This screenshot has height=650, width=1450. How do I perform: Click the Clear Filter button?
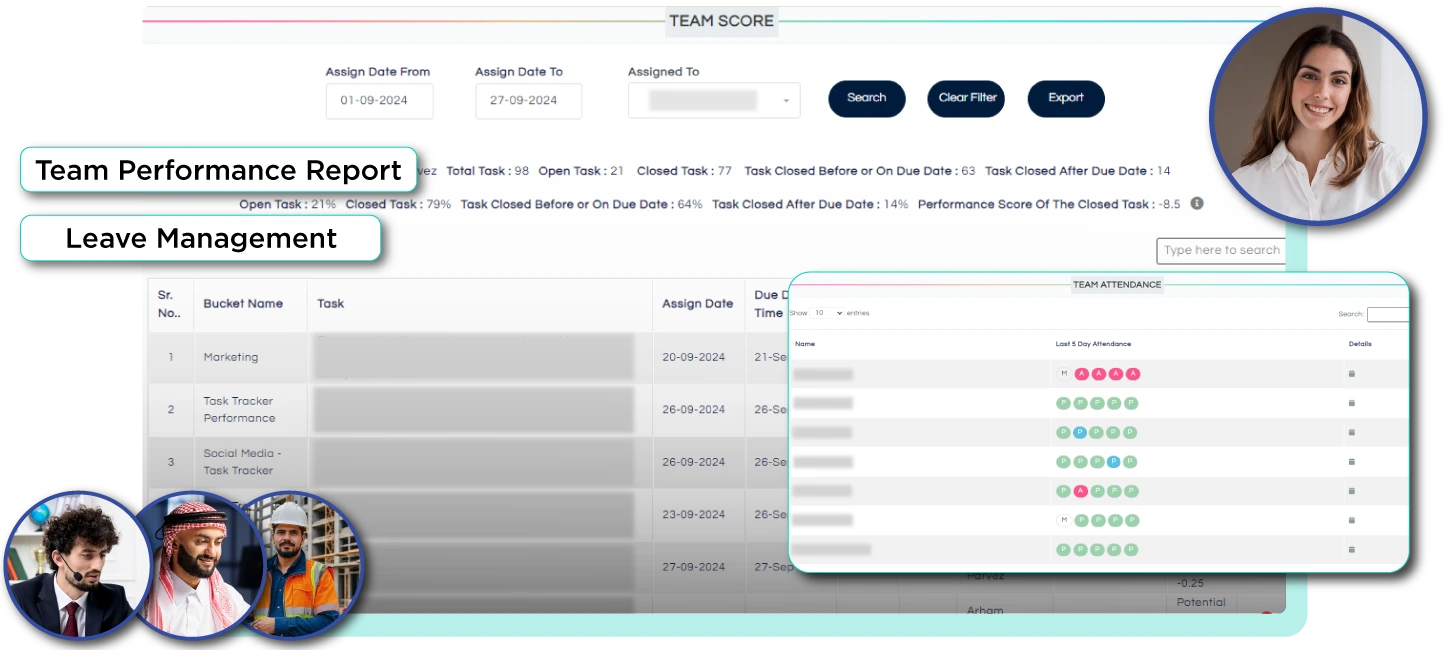[966, 98]
